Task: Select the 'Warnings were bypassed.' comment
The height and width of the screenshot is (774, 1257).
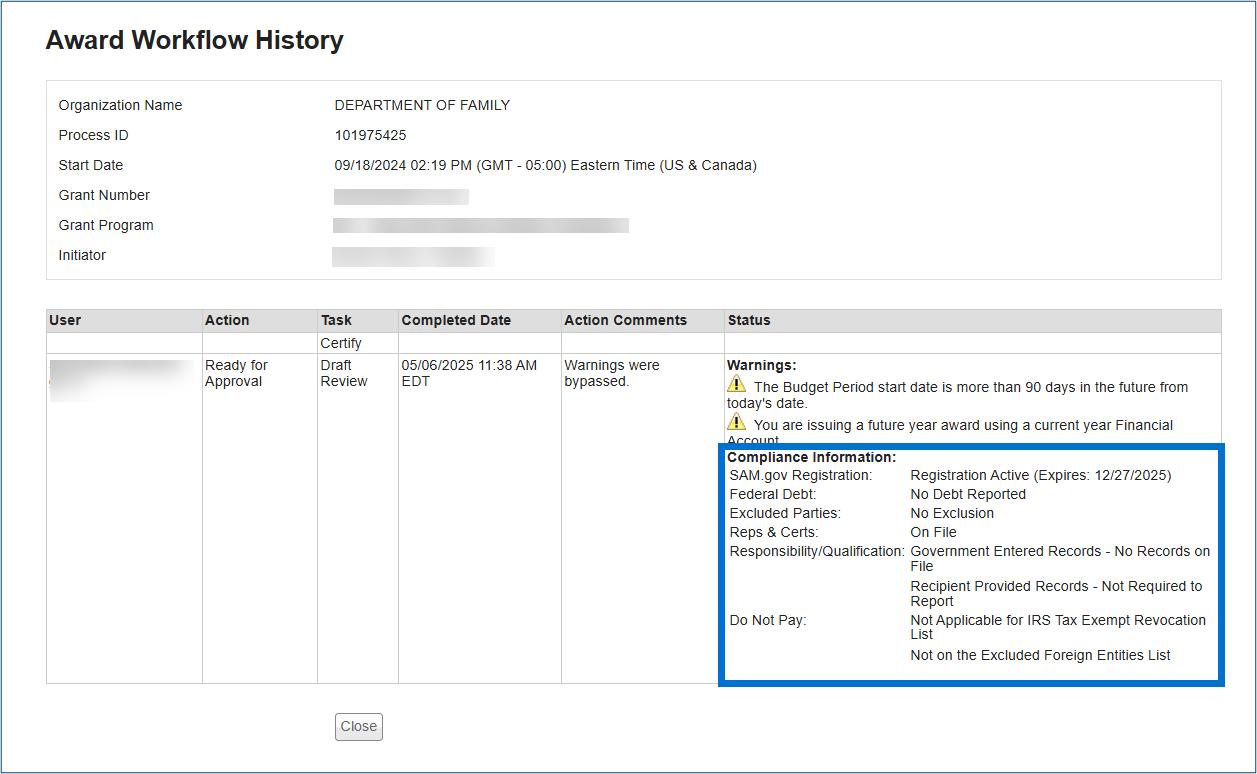Action: click(x=611, y=373)
